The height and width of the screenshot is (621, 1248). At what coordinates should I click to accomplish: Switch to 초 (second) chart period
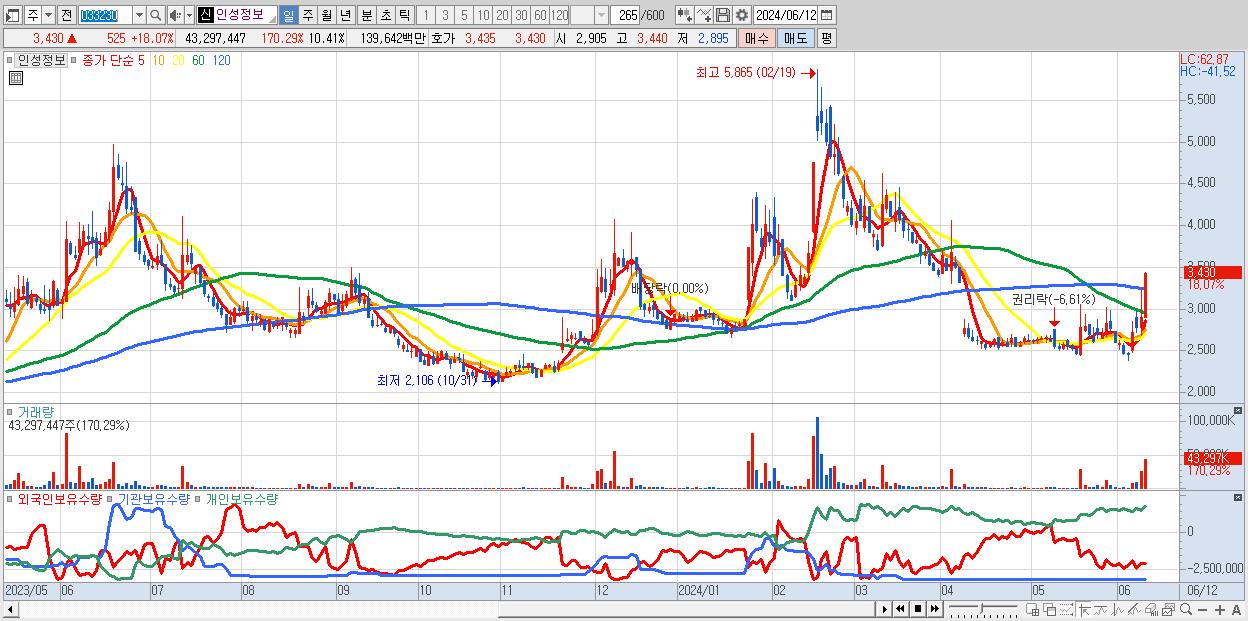385,15
